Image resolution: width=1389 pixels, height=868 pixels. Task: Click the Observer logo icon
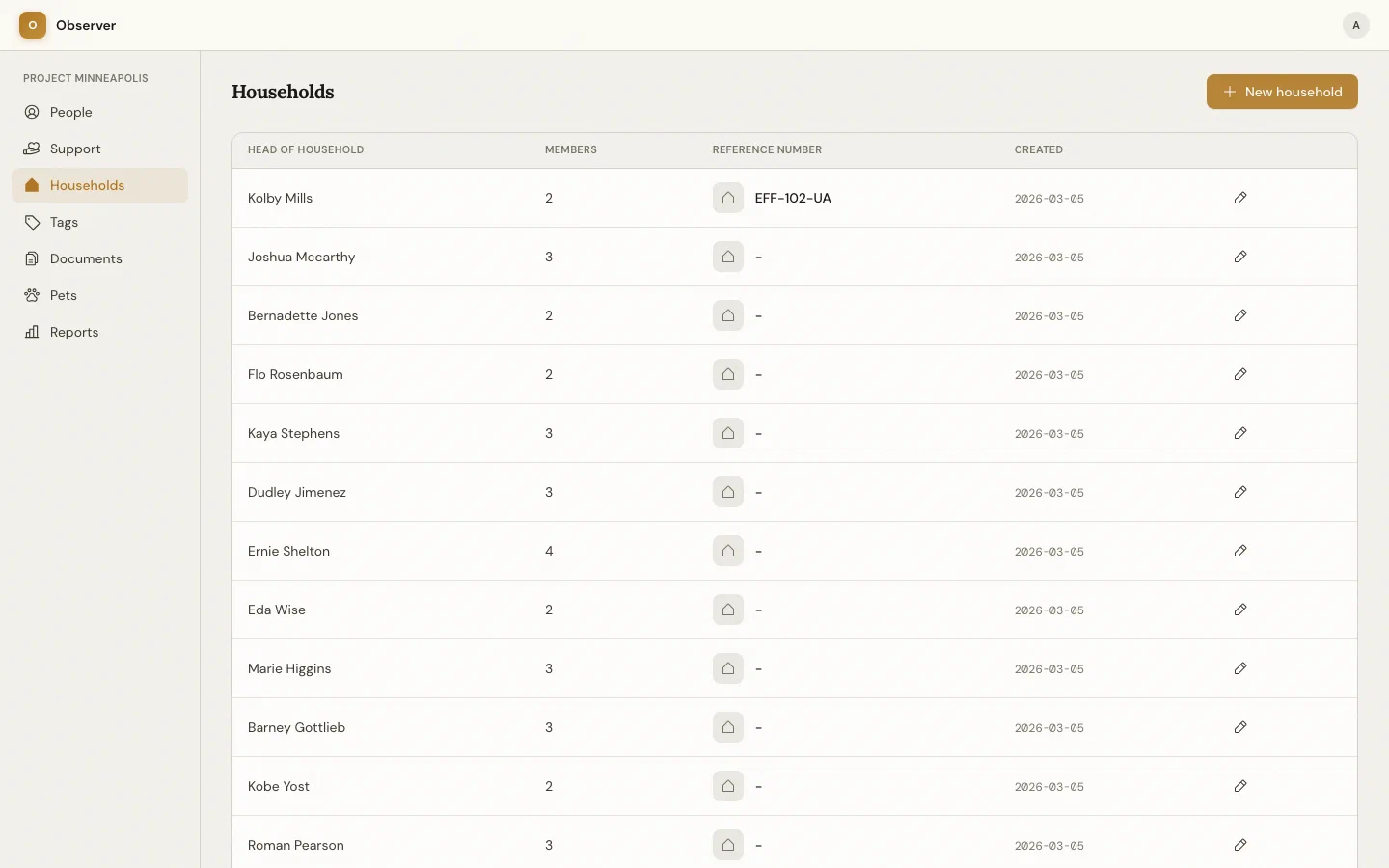33,25
